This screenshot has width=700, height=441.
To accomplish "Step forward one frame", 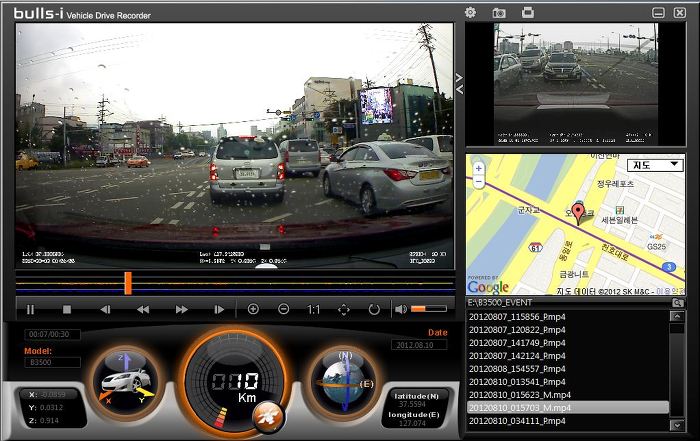I will (219, 309).
